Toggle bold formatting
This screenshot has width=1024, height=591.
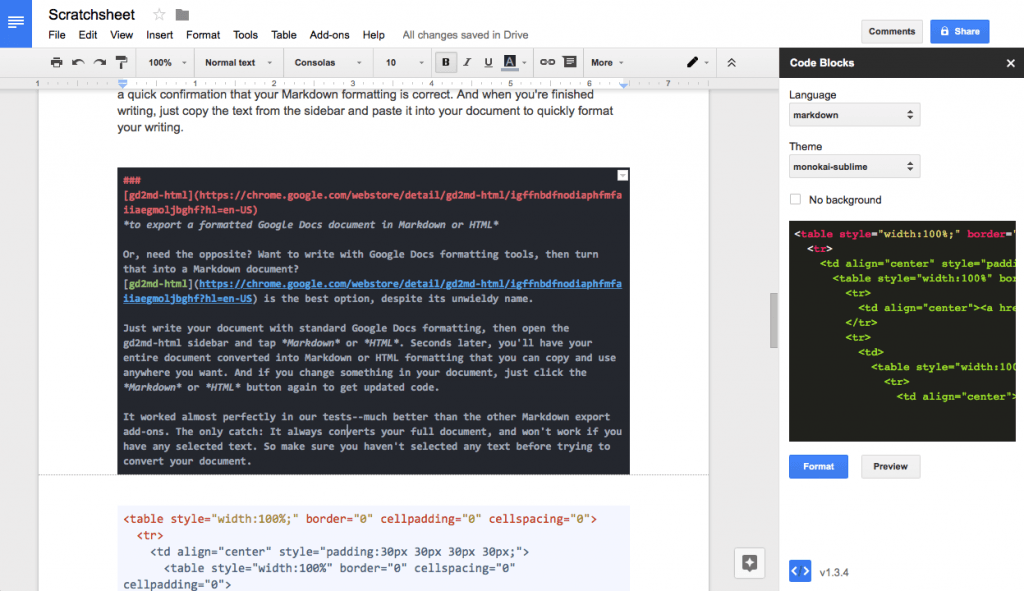coord(445,61)
